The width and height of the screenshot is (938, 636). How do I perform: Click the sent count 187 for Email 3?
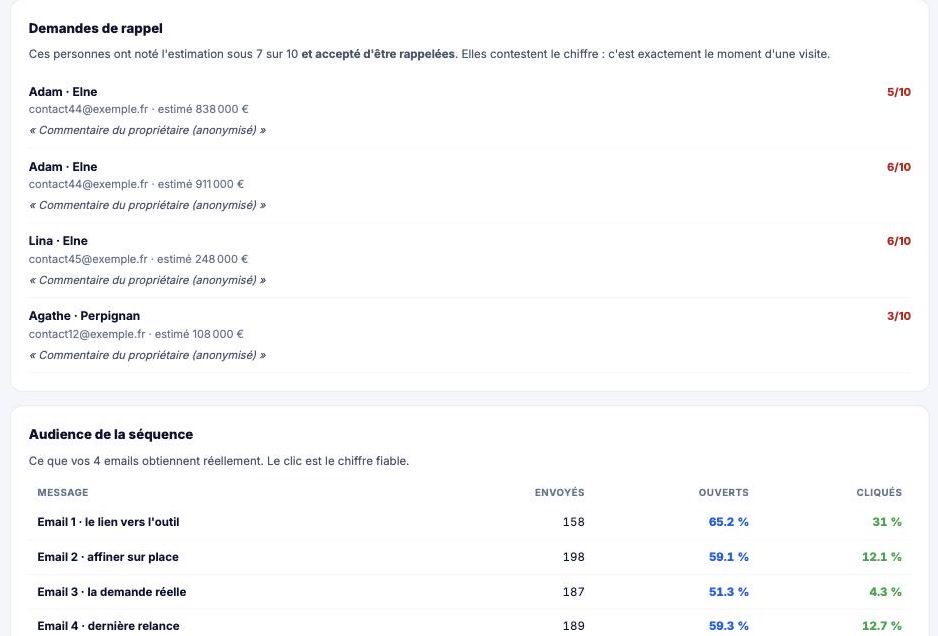click(x=573, y=592)
